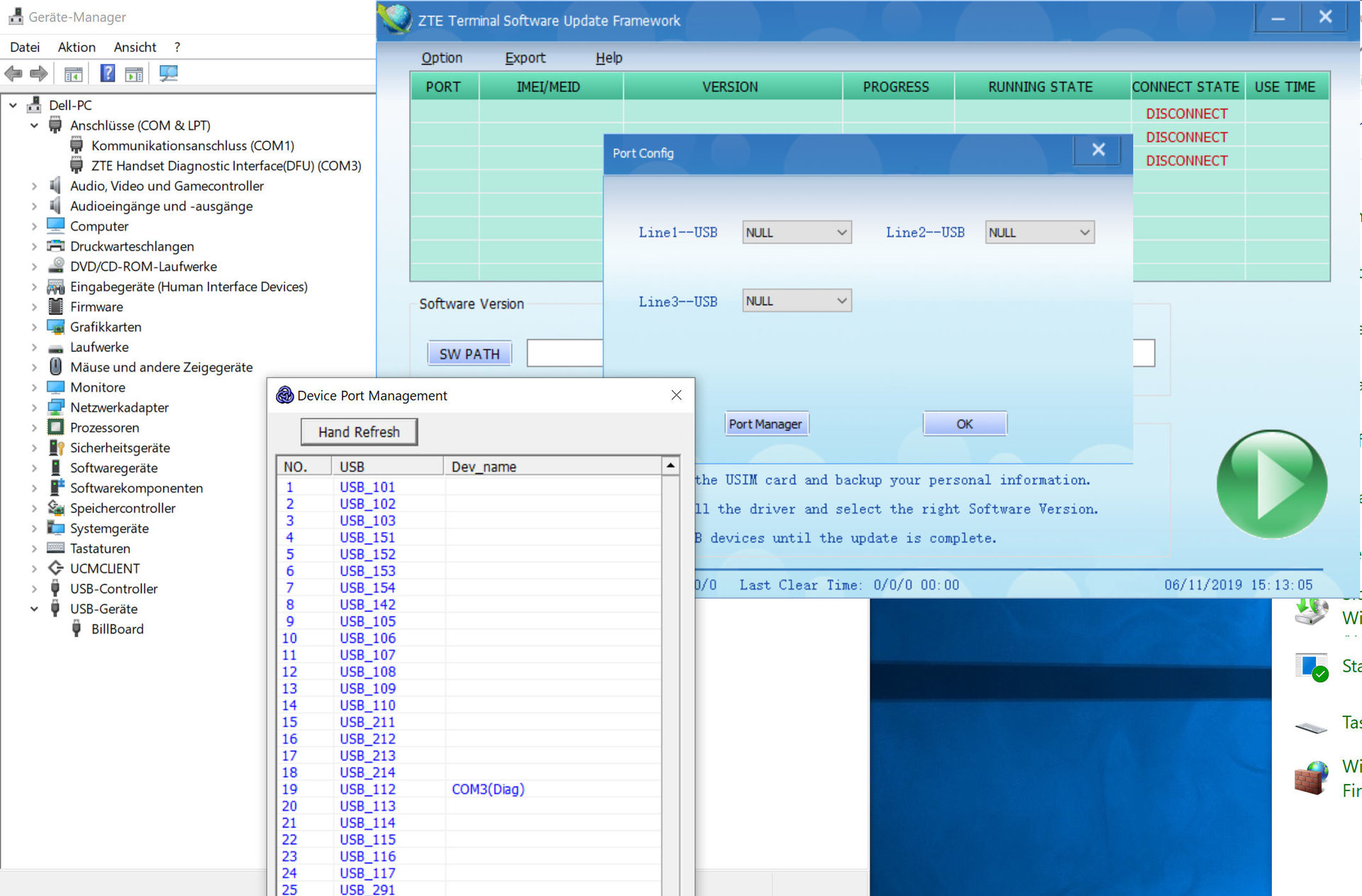Click the properties pane icon in Geräte-Manager toolbar

(x=134, y=74)
